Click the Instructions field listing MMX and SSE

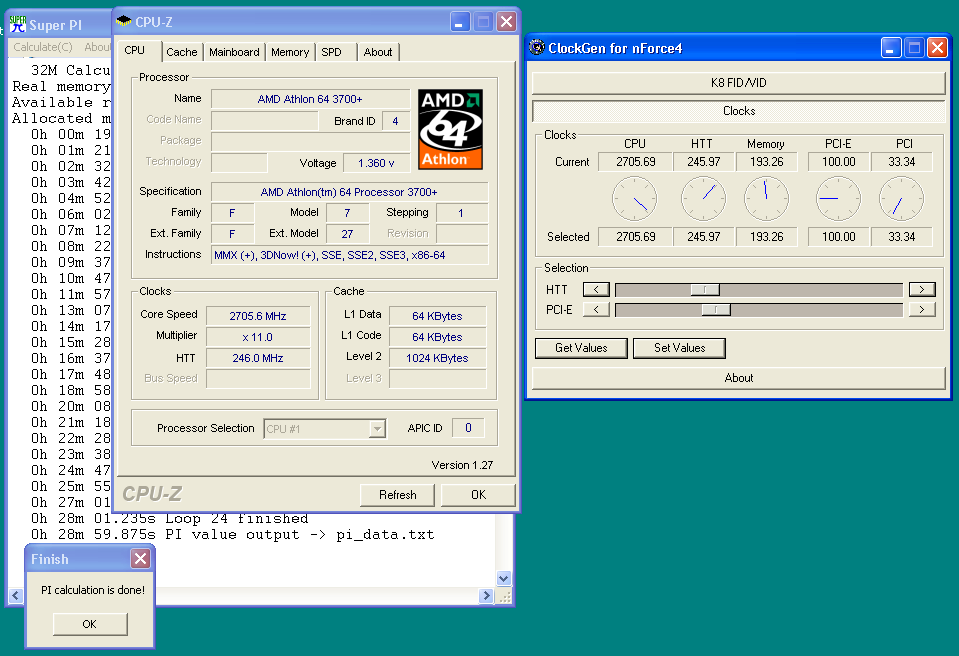click(349, 255)
